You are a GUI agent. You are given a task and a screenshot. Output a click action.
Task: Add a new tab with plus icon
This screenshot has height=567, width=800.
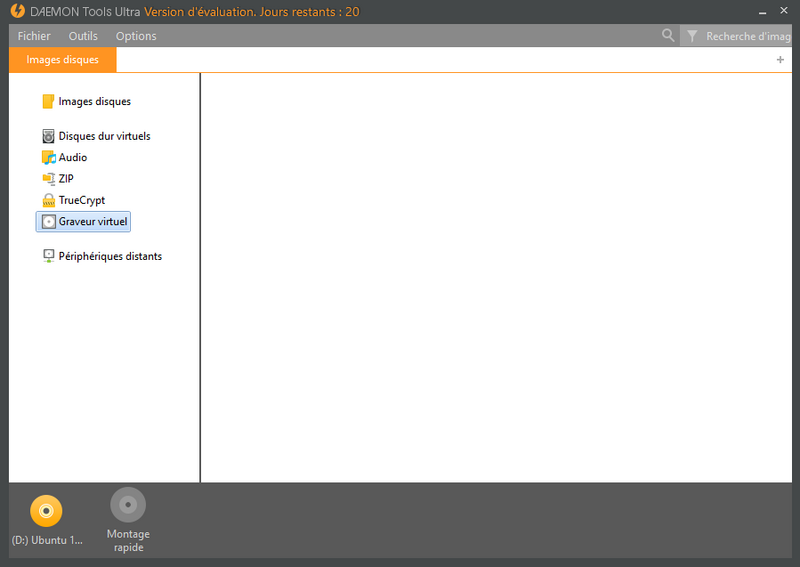point(780,60)
